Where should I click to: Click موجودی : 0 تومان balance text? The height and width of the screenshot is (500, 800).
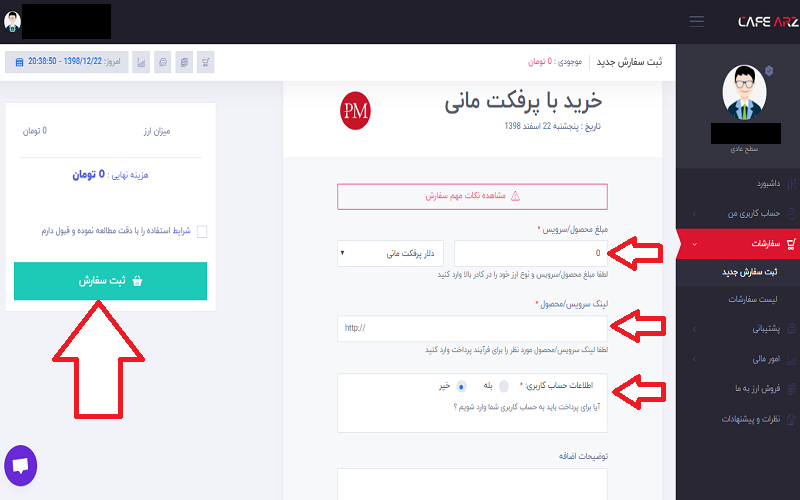555,62
